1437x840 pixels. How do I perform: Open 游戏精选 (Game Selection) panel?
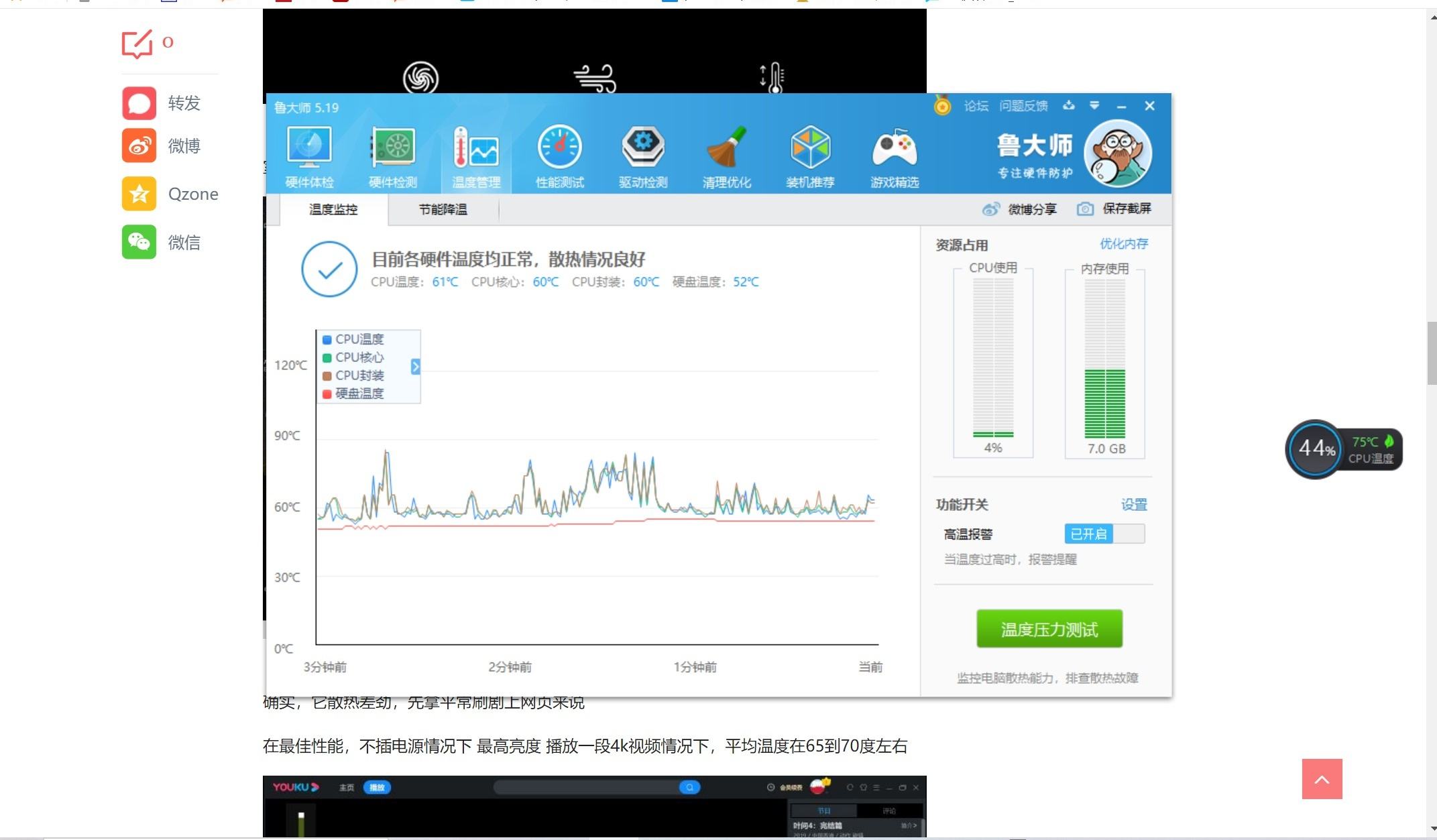894,154
